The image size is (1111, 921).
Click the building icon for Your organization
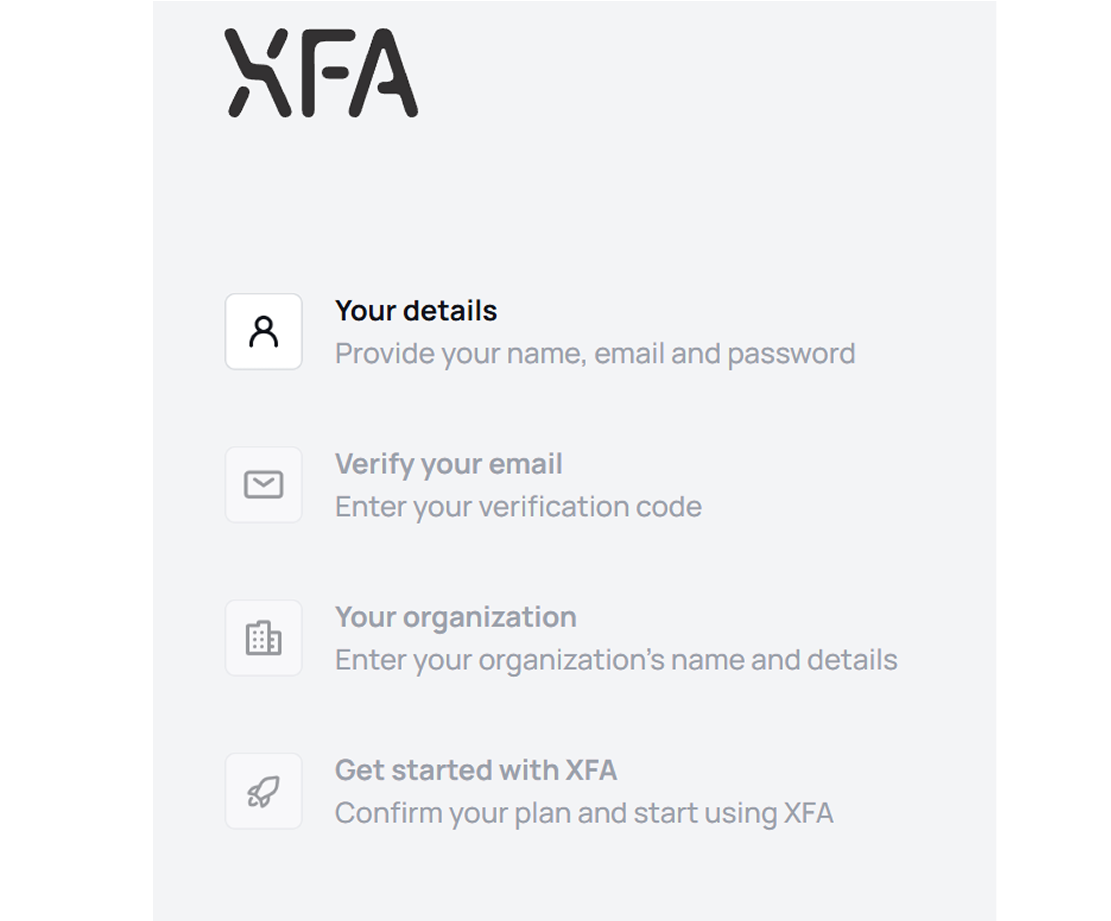264,638
